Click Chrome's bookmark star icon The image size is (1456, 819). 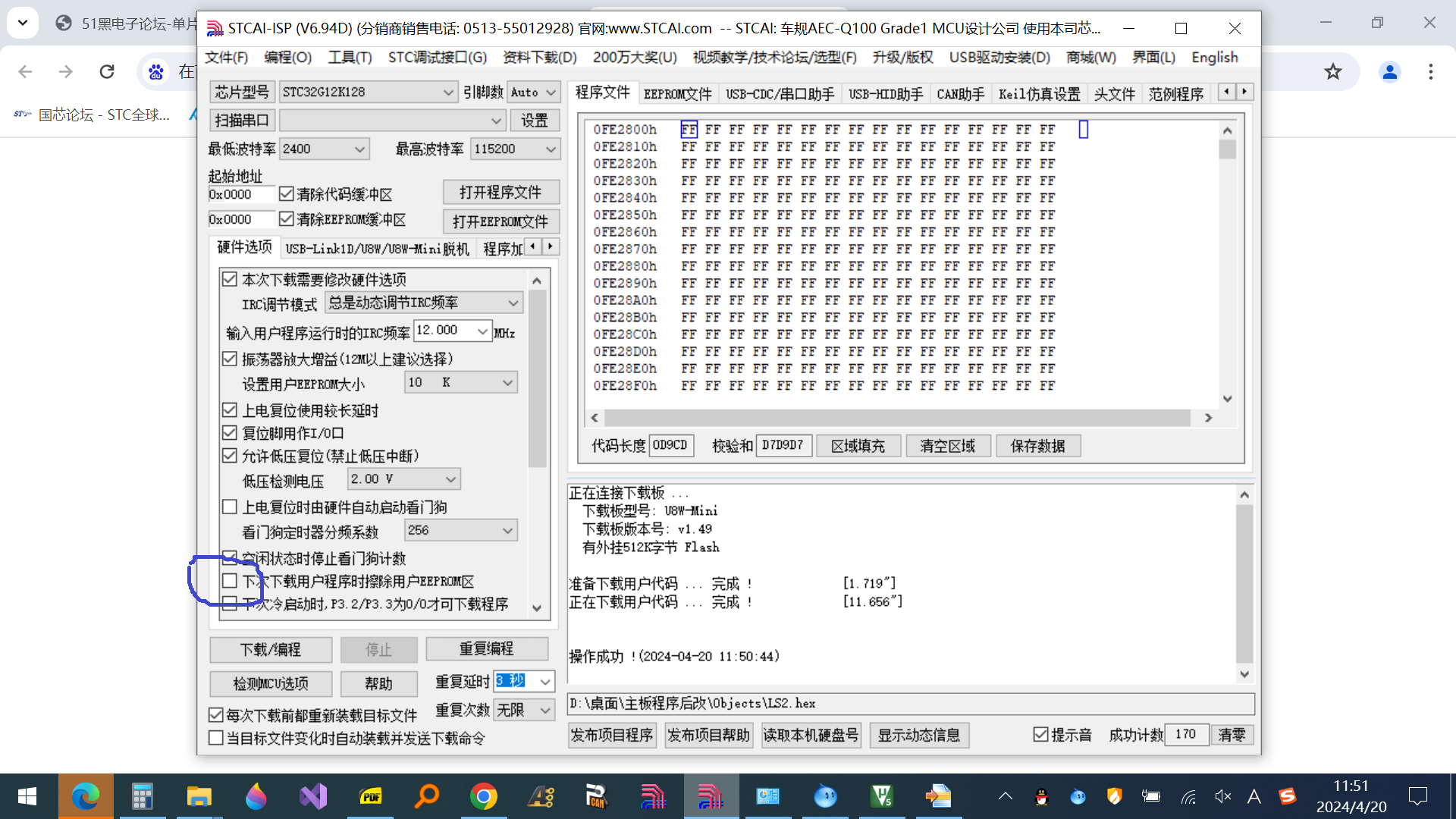point(1332,72)
